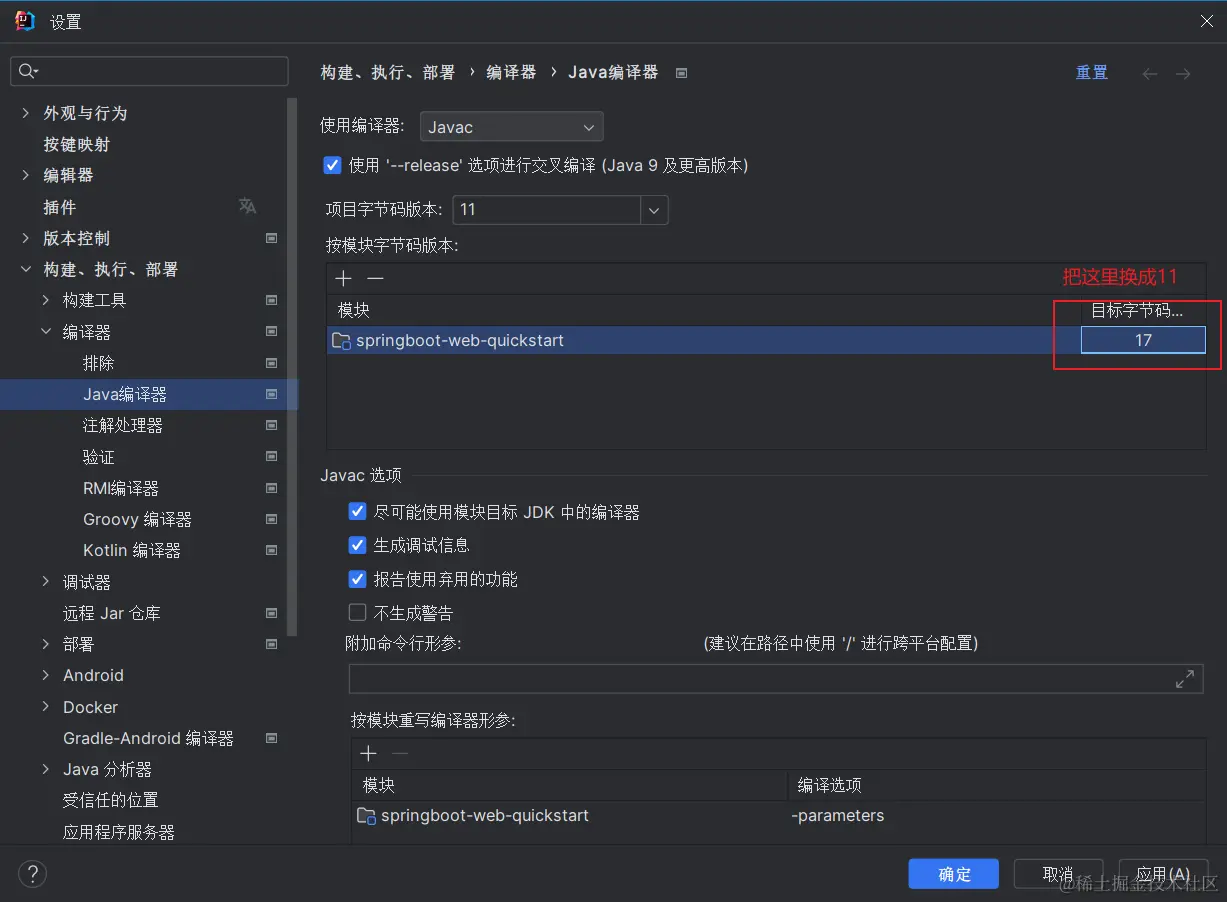
Task: Click the project-level icon beside RMI编译器
Action: pyautogui.click(x=271, y=488)
